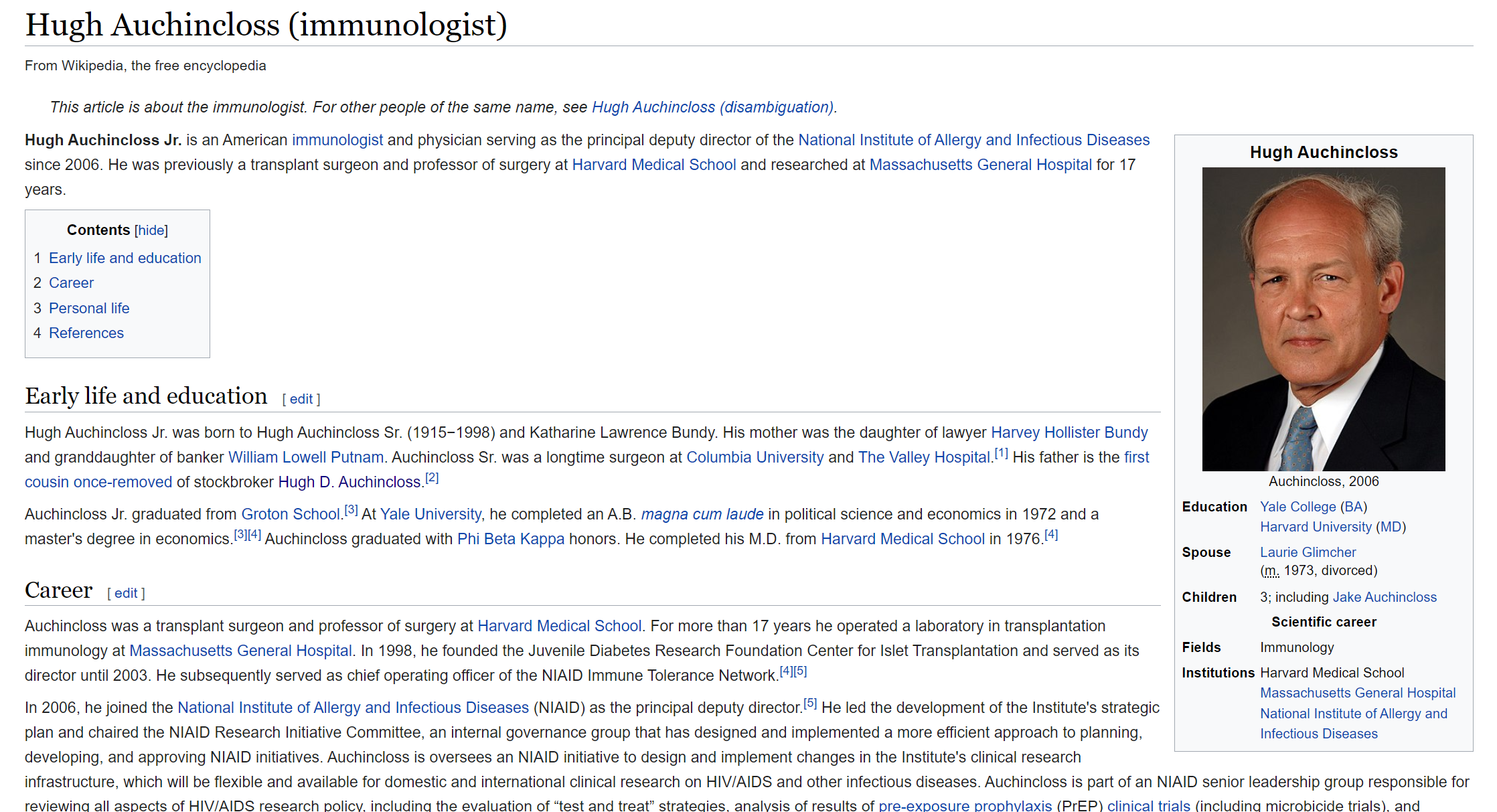Click the 'Immunology' field value in the infobox
The image size is (1497, 812).
click(x=1297, y=647)
